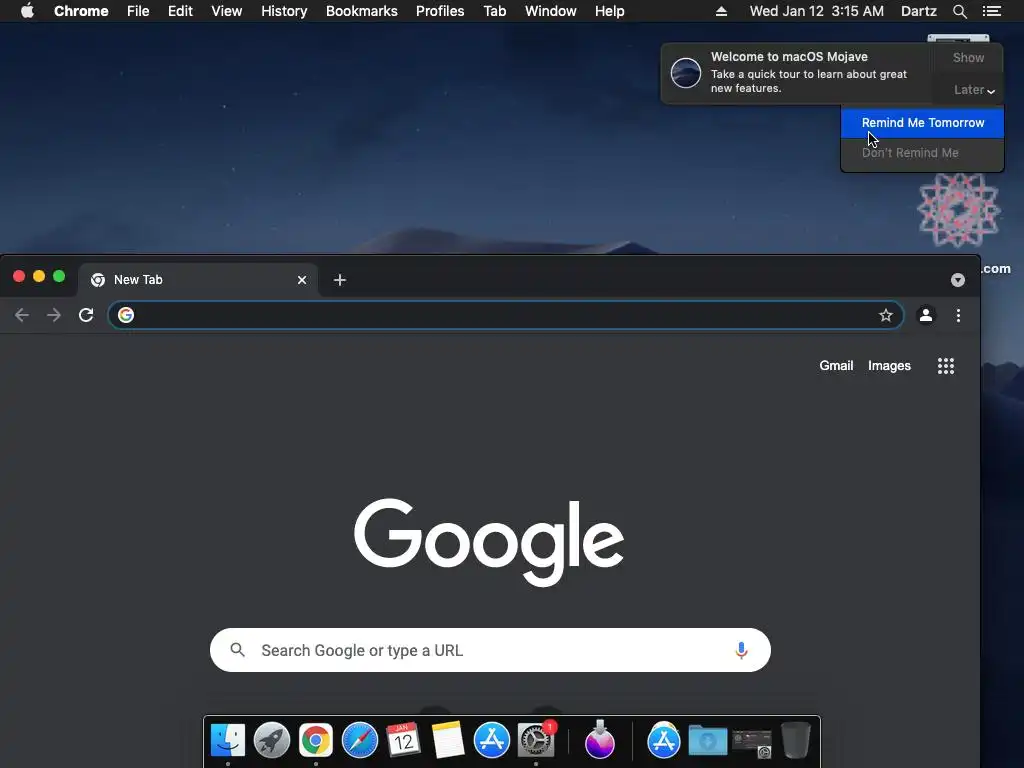Screen dimensions: 1024x768
Task: Open System Preferences with the badge
Action: pyautogui.click(x=536, y=740)
